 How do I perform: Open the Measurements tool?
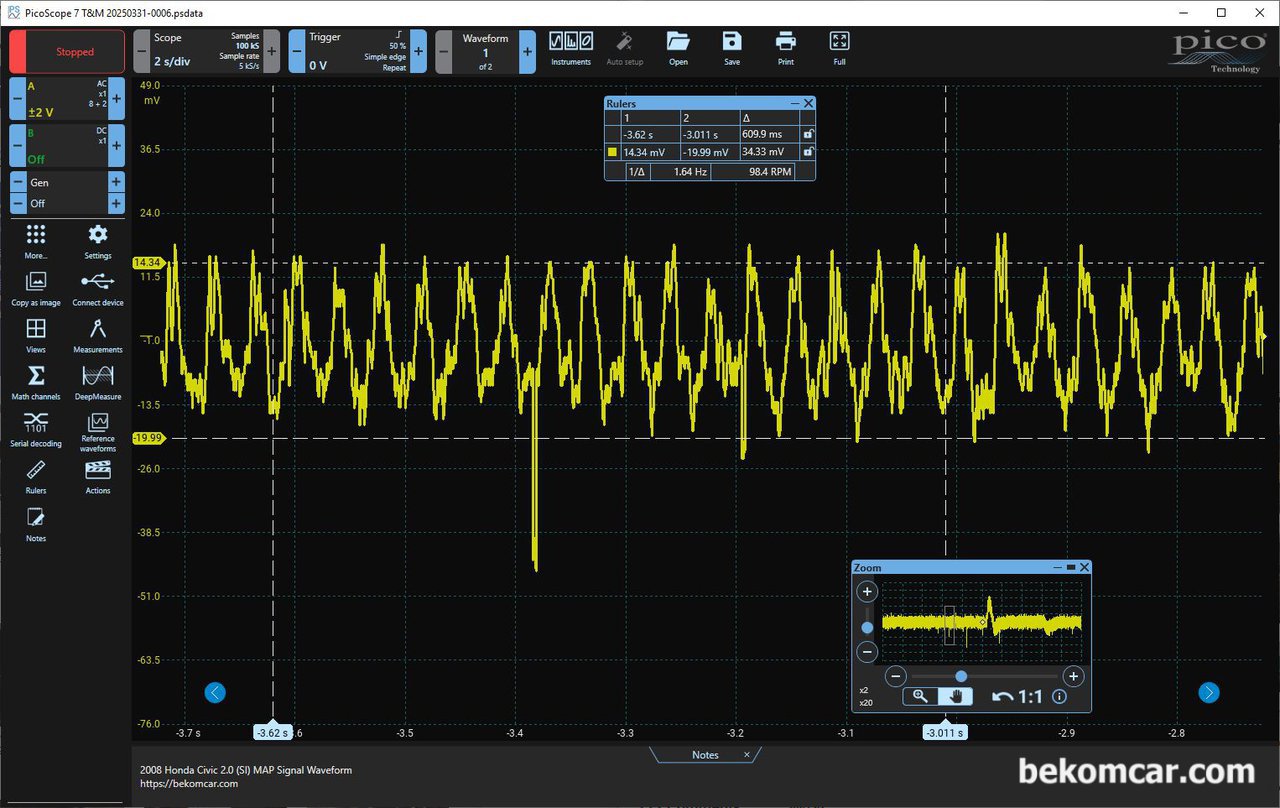[98, 334]
